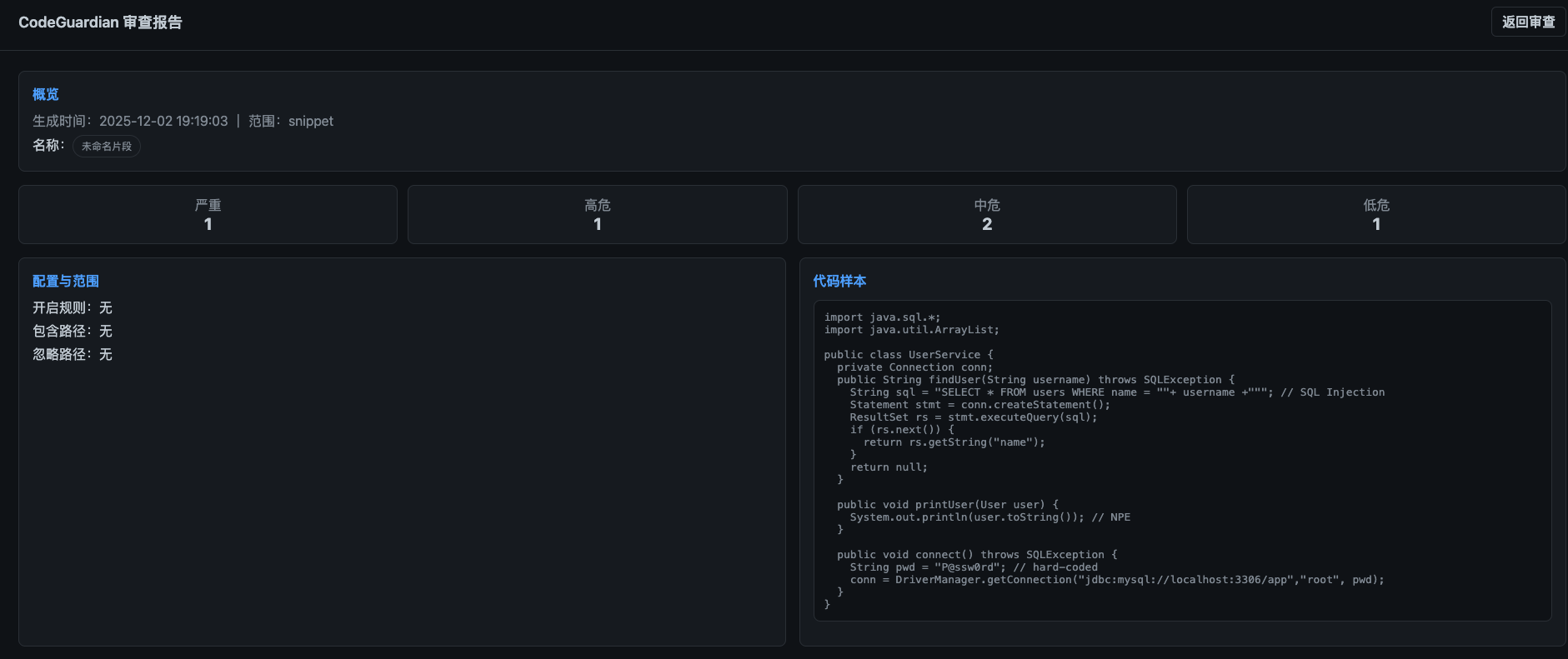Click the SQL Injection comment code line
The image size is (1568, 659).
1116,392
